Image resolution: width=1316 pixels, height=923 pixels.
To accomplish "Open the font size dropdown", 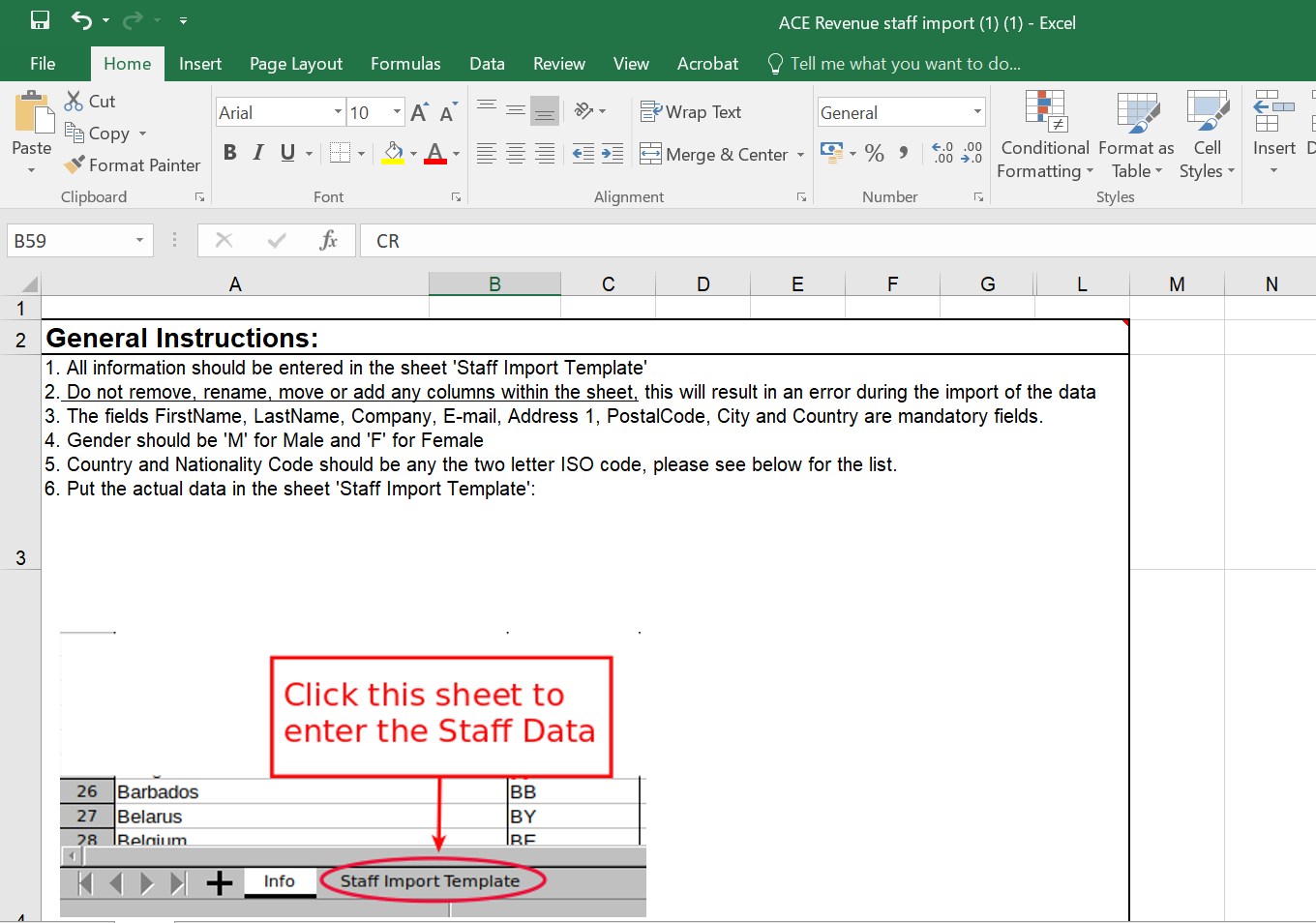I will click(x=397, y=112).
